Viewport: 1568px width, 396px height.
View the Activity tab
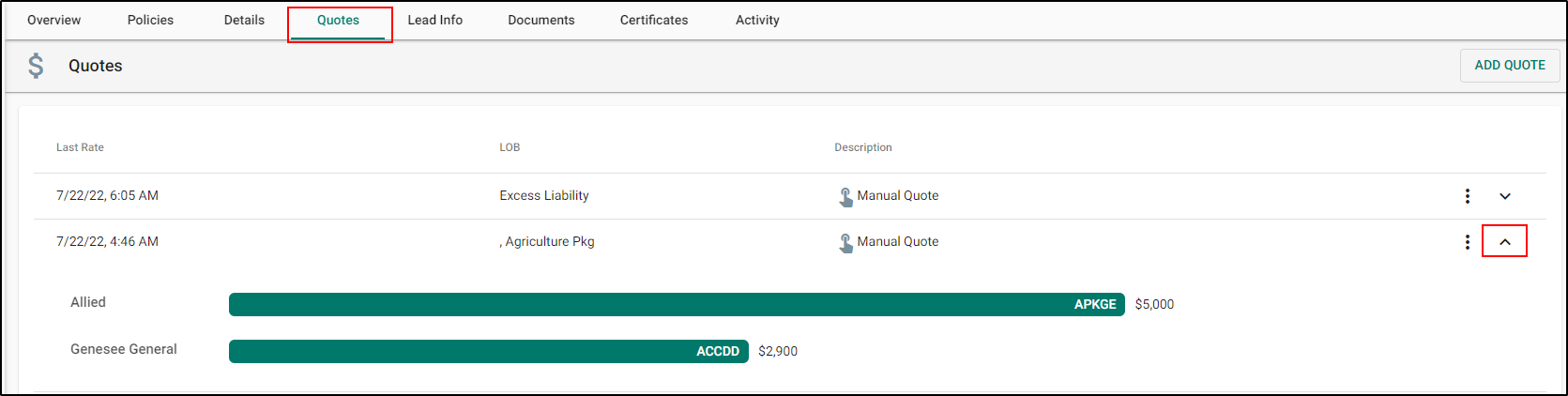click(x=757, y=20)
